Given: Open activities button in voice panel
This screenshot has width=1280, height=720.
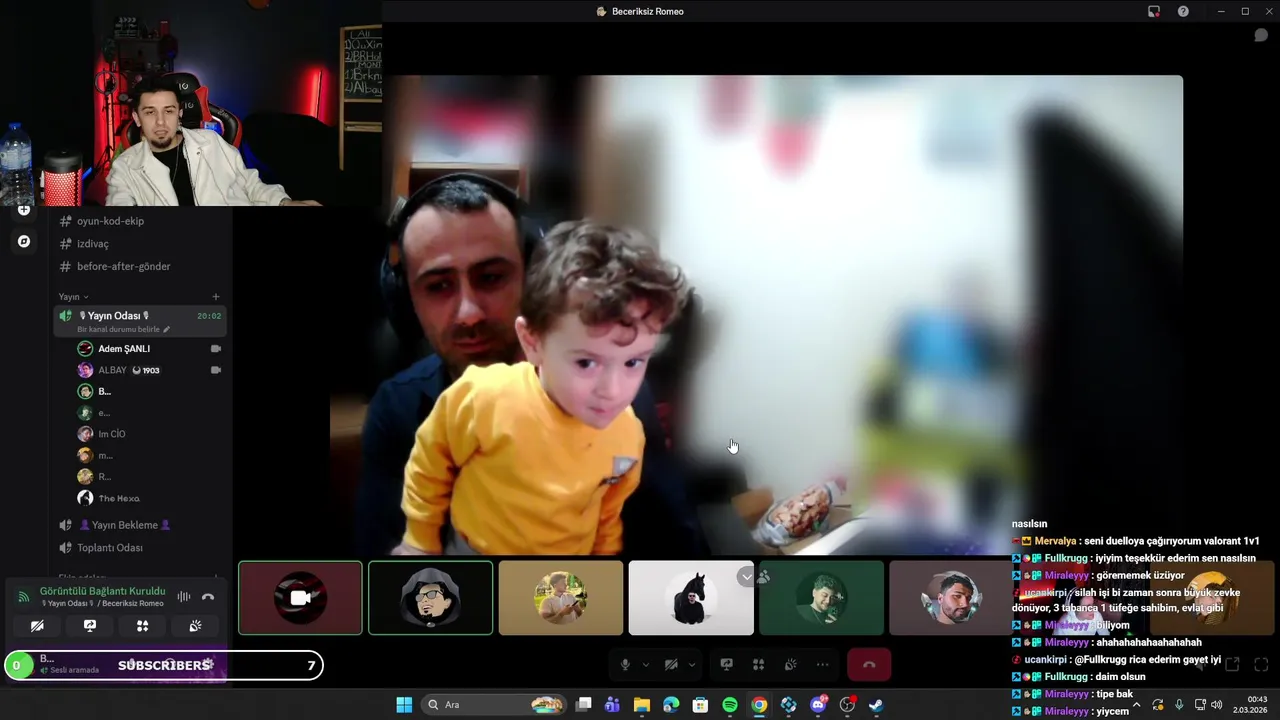Looking at the screenshot, I should coord(142,626).
